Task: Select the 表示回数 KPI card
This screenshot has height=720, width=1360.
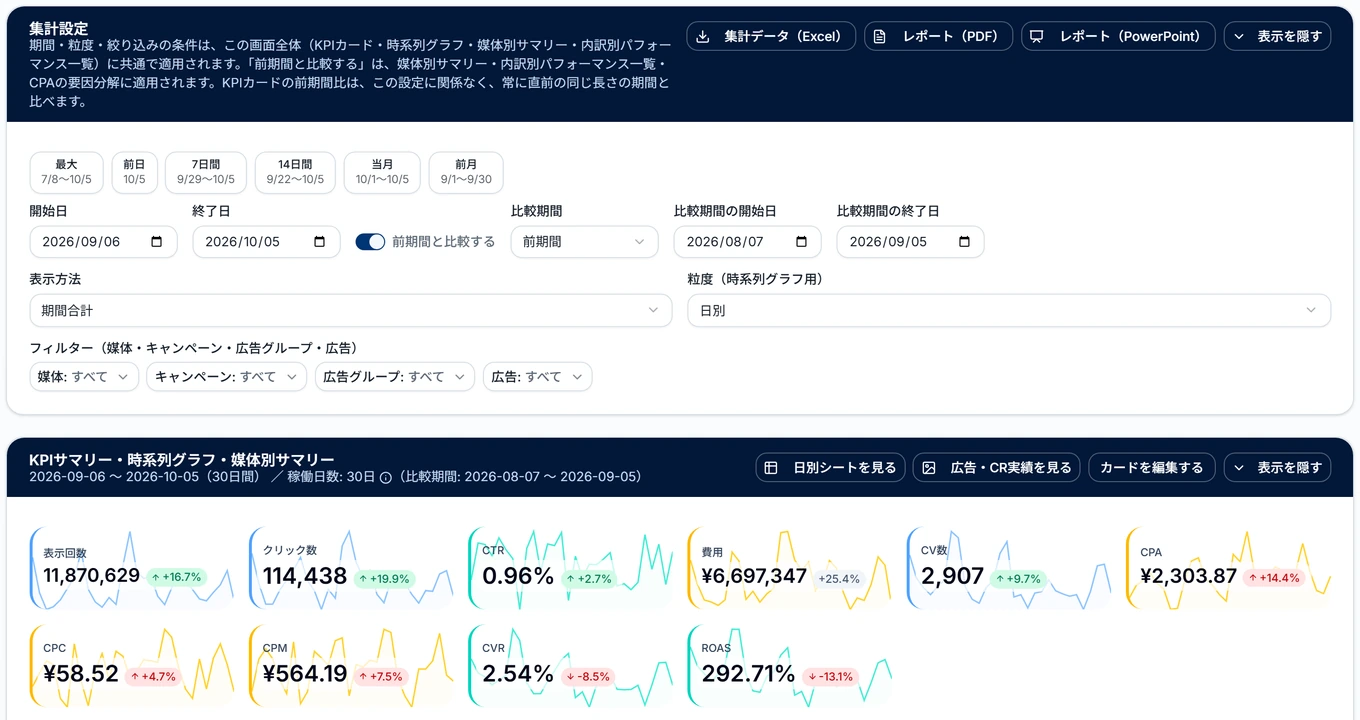Action: pos(132,568)
